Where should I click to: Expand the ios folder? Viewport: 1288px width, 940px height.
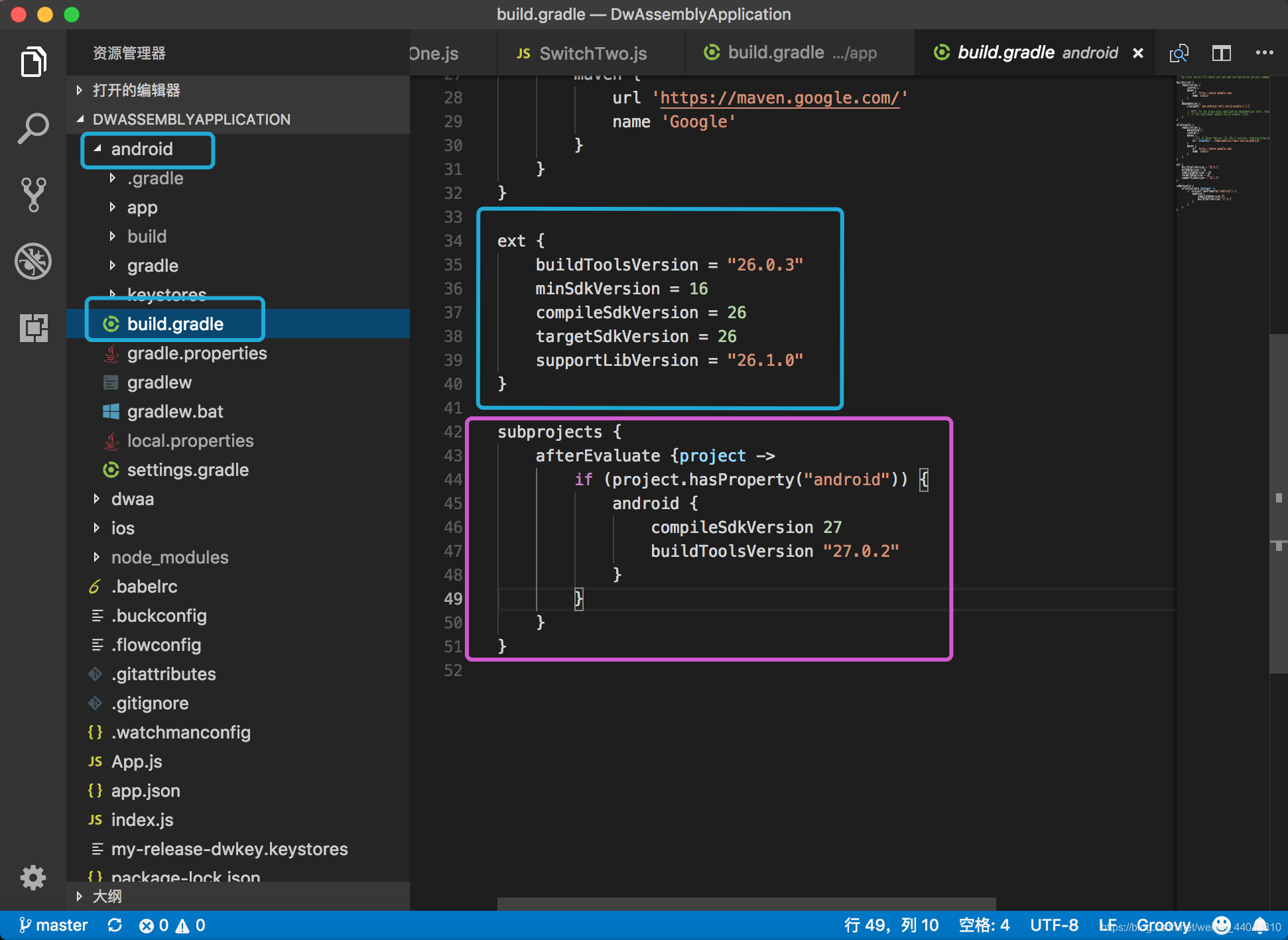tap(238, 528)
